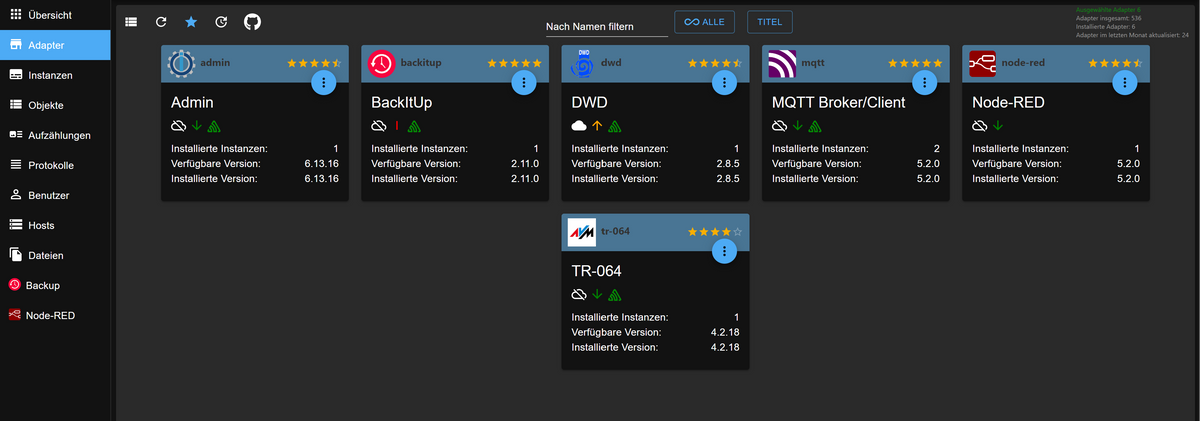Click the filter by name field

(x=607, y=27)
